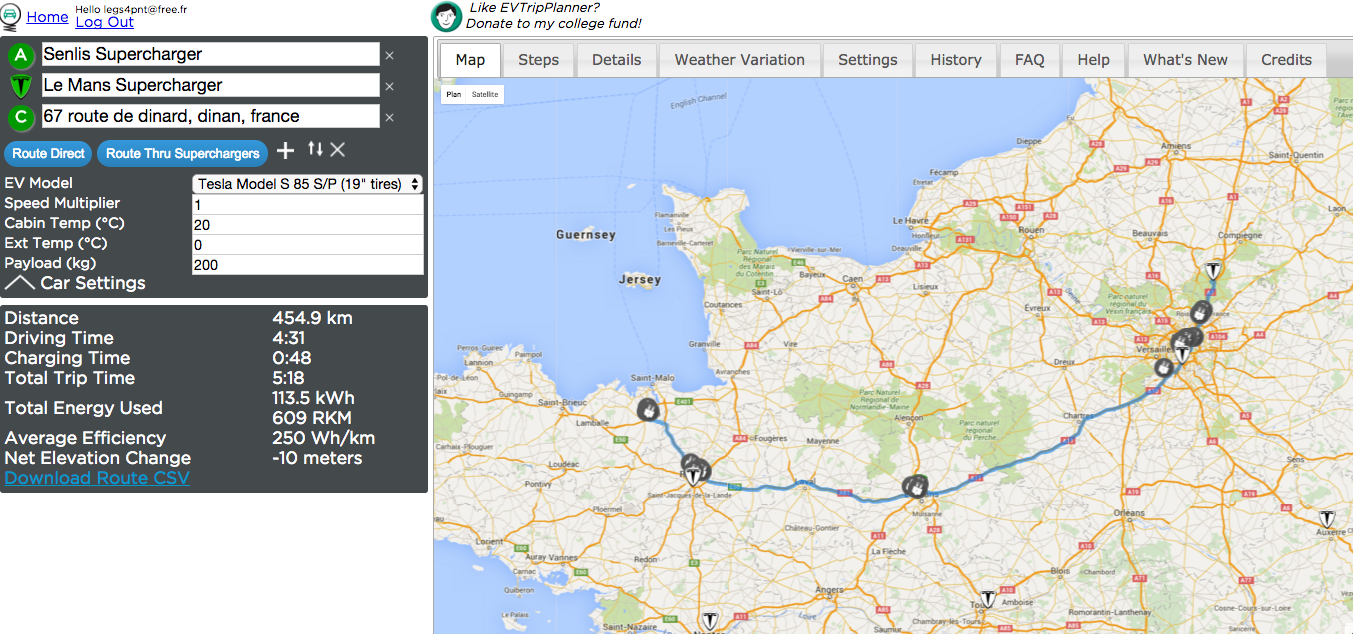Image resolution: width=1353 pixels, height=634 pixels.
Task: Click the green A waypoint marker icon
Action: point(21,55)
